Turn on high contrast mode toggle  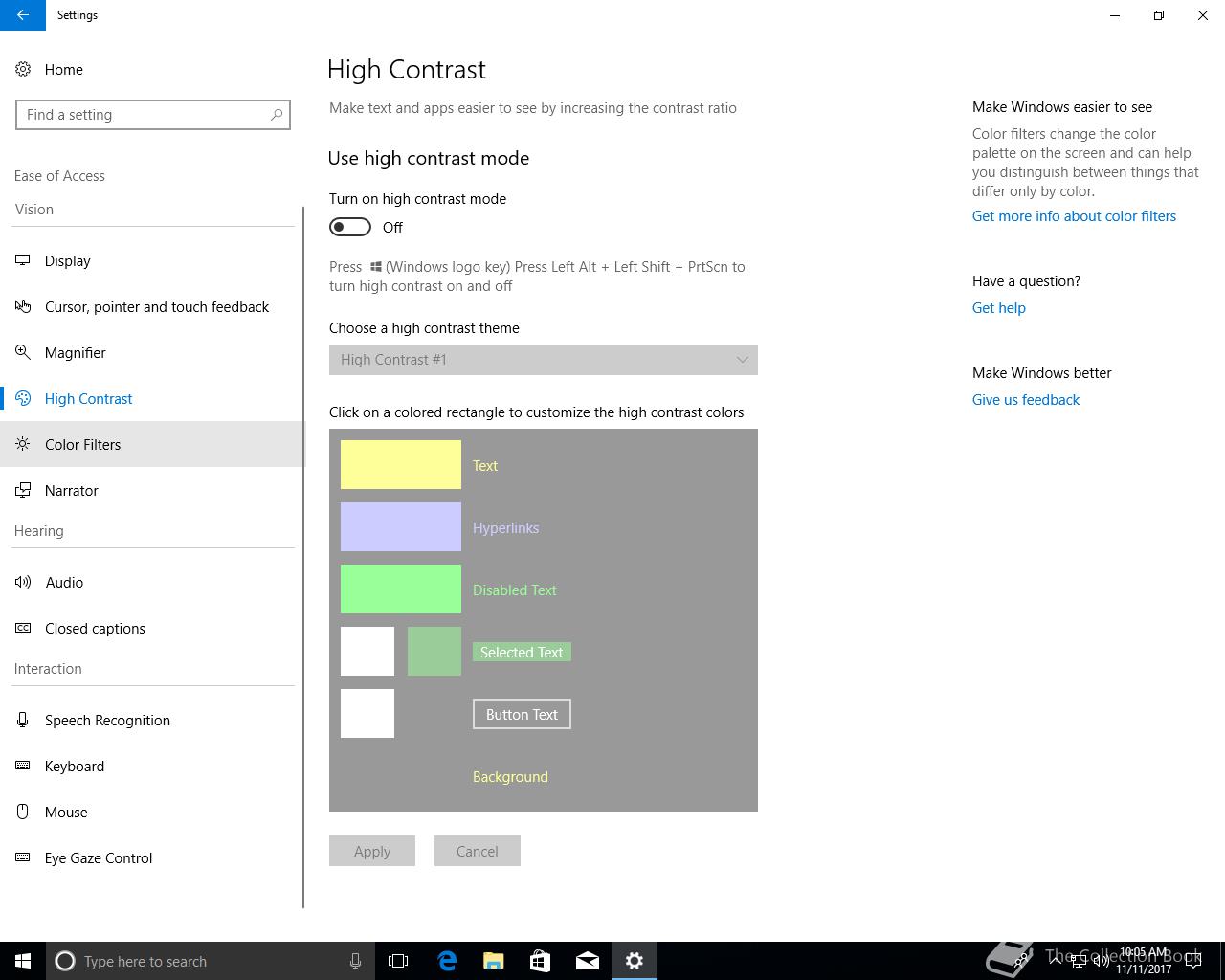coord(350,227)
